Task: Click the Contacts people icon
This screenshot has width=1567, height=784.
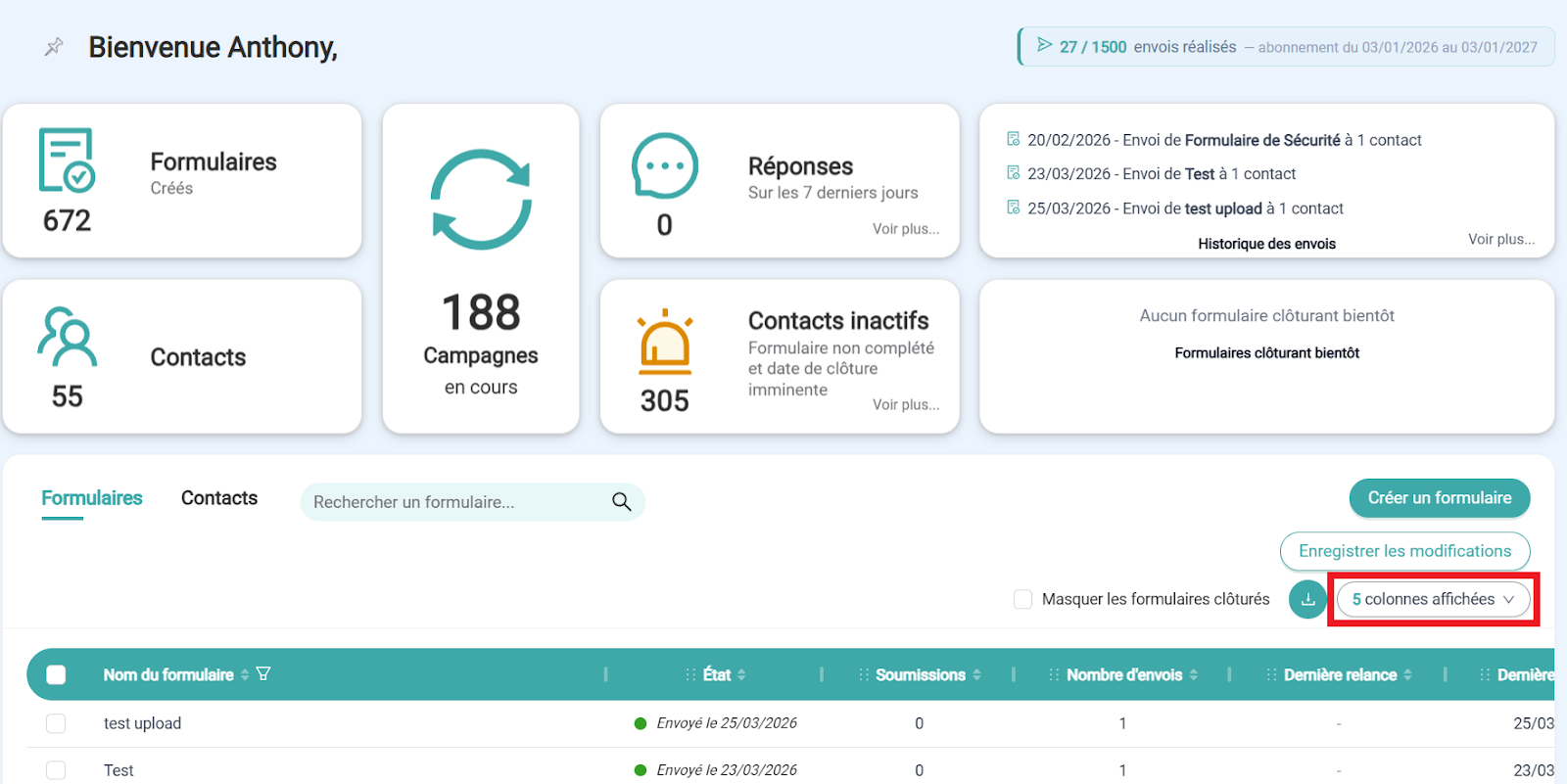Action: point(67,337)
